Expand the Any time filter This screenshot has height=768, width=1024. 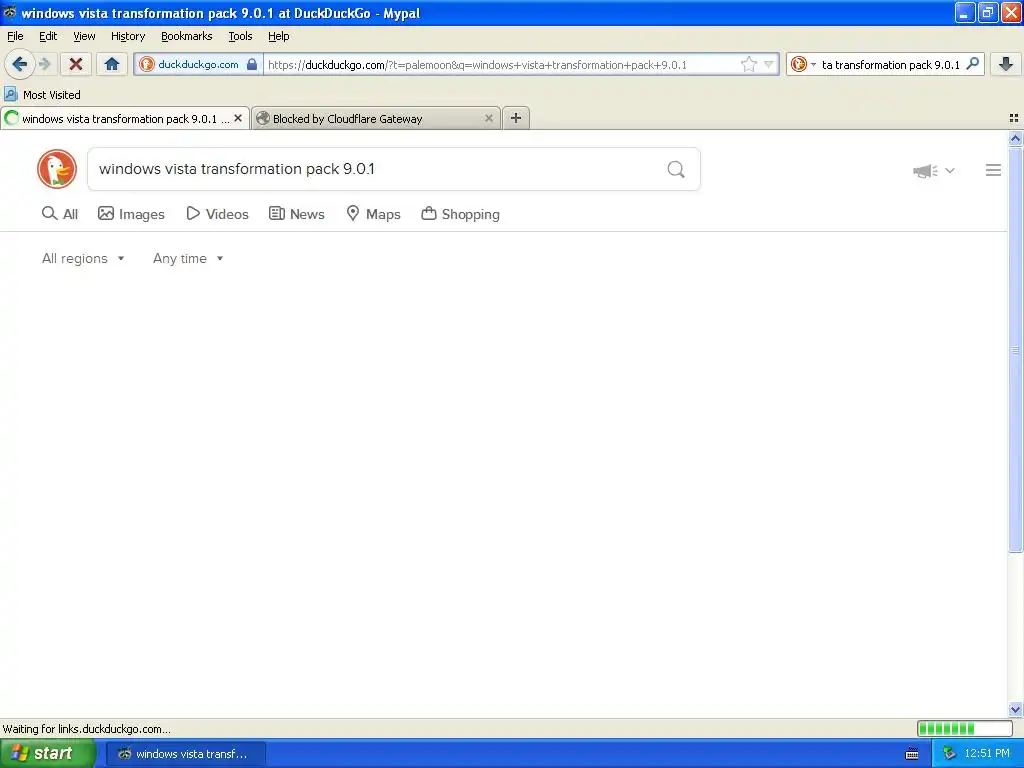[x=188, y=258]
